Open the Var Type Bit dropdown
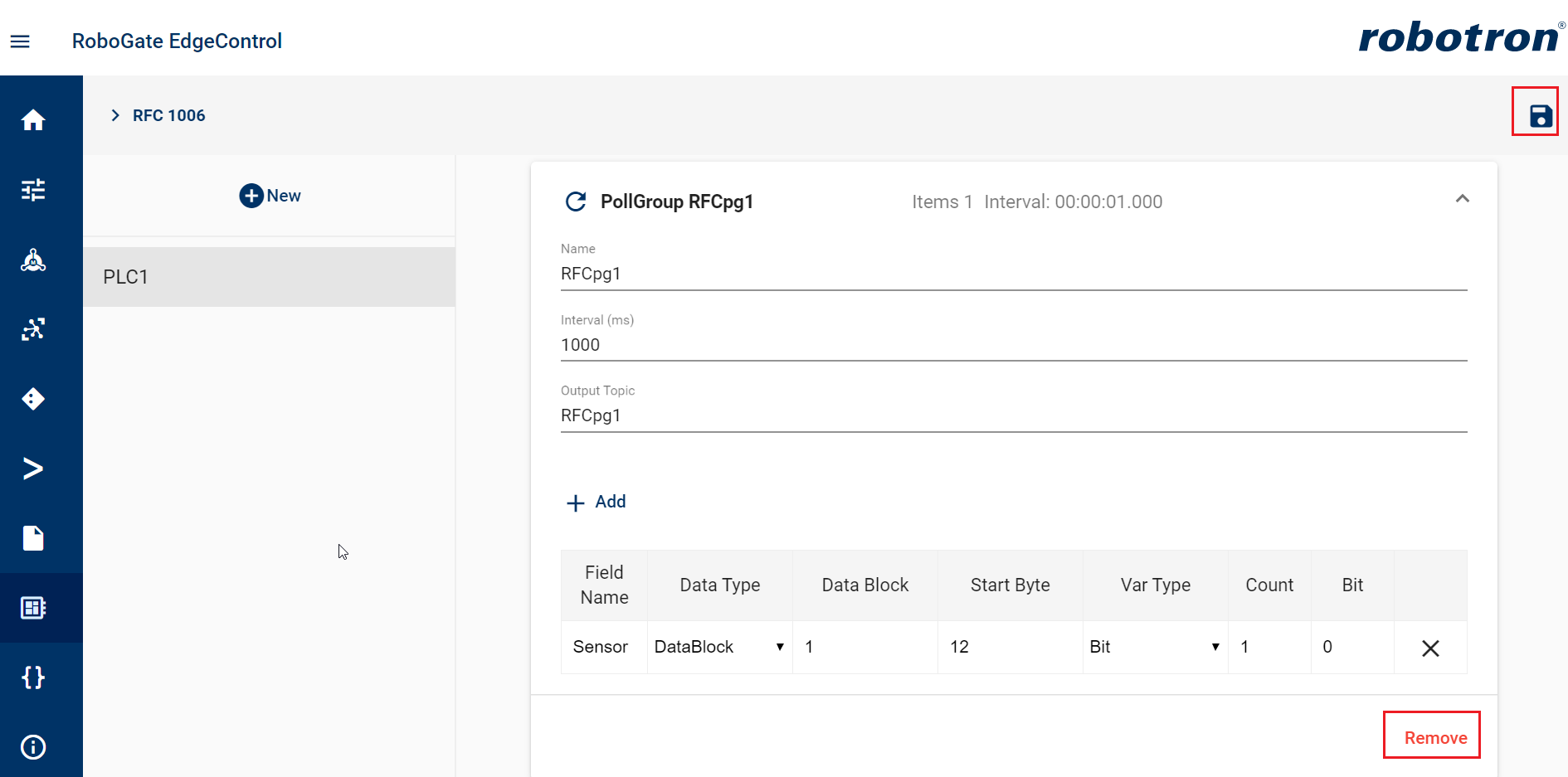Screen dimensions: 1568x777 [1154, 647]
